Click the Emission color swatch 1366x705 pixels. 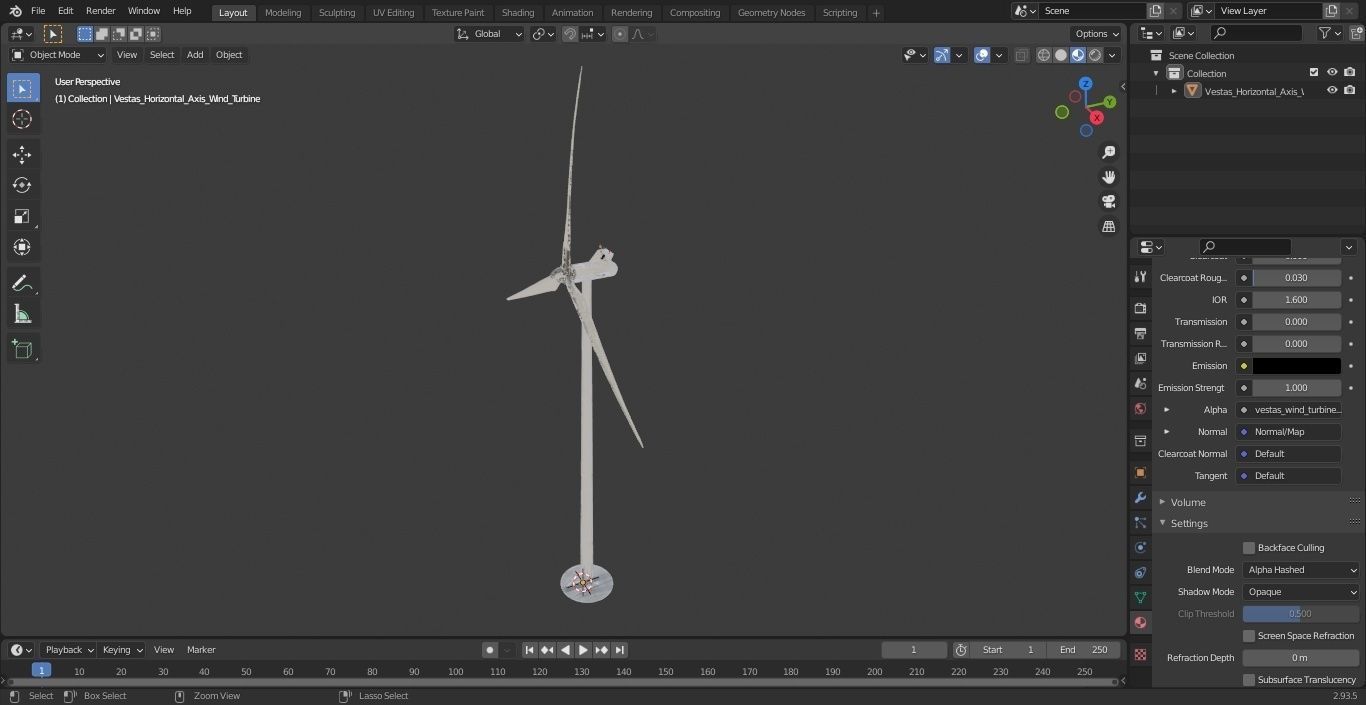[x=1297, y=366]
